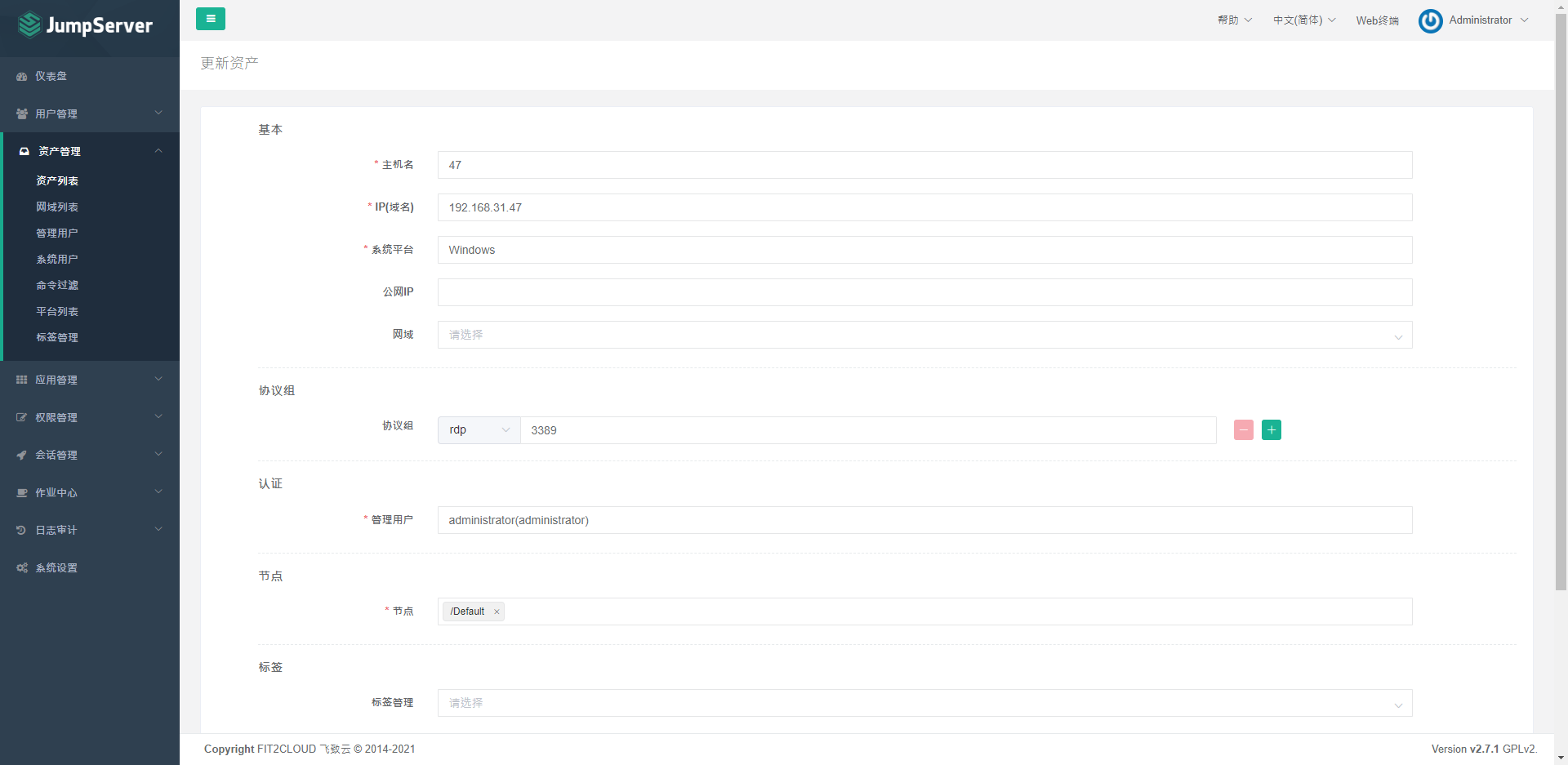Image resolution: width=1568 pixels, height=765 pixels.
Task: Open the 标签管理 select dropdown
Action: 924,703
